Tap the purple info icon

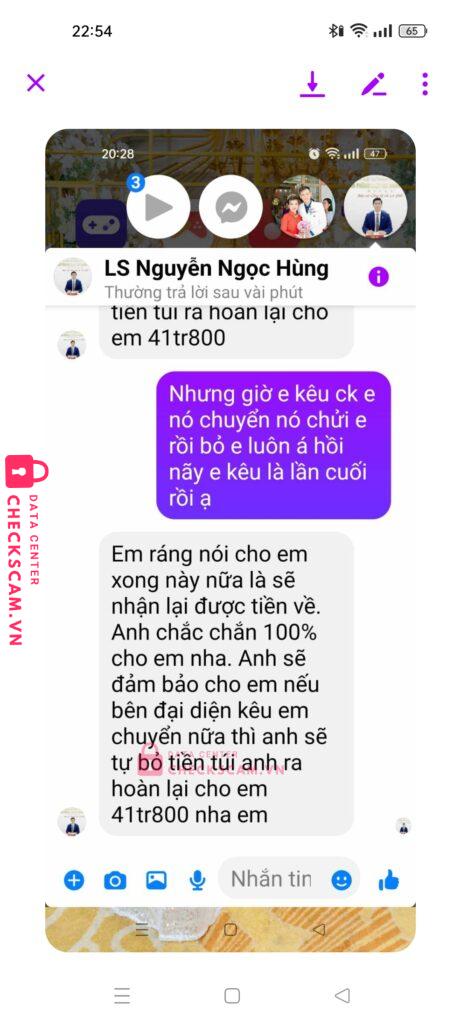(x=378, y=277)
